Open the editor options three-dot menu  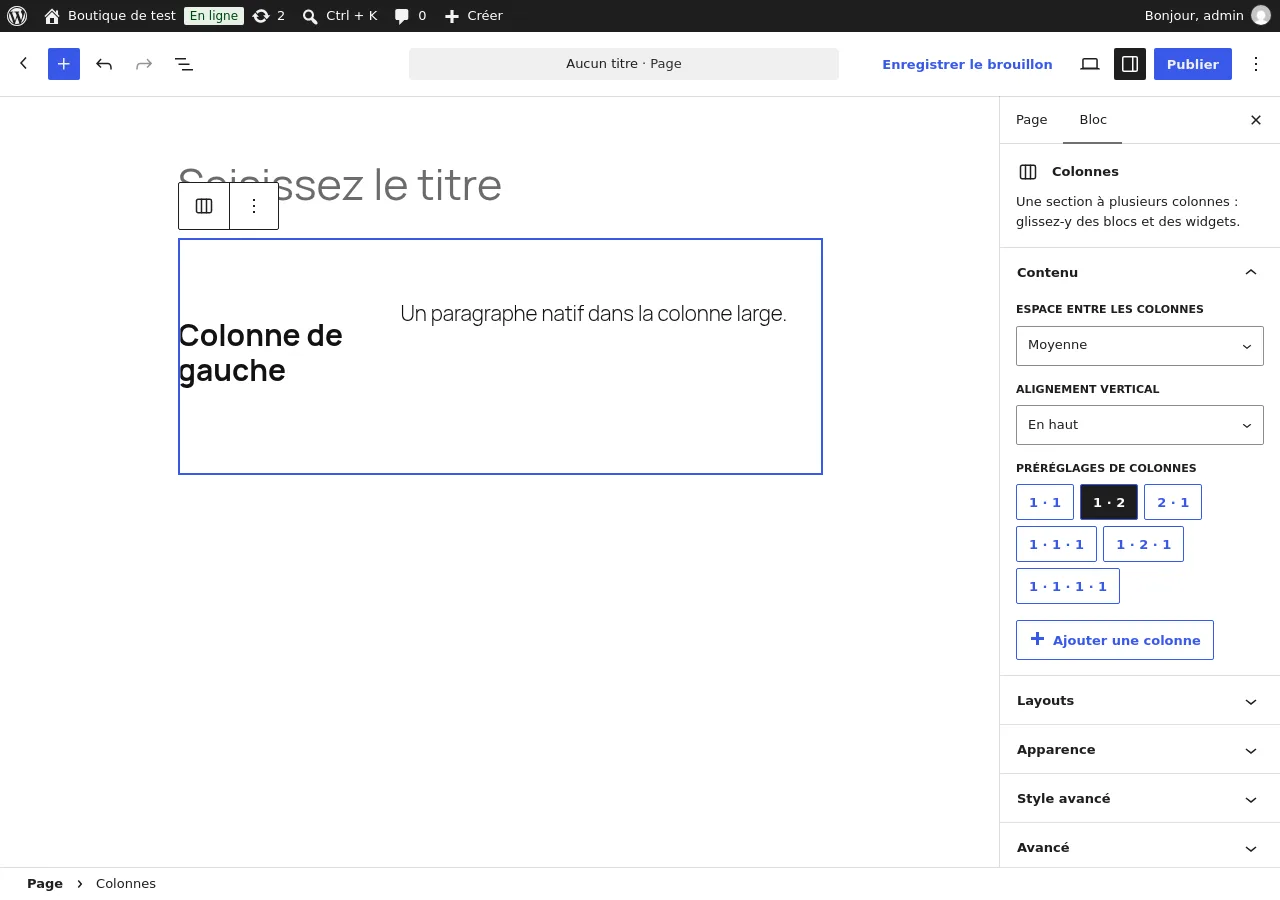[x=1256, y=64]
